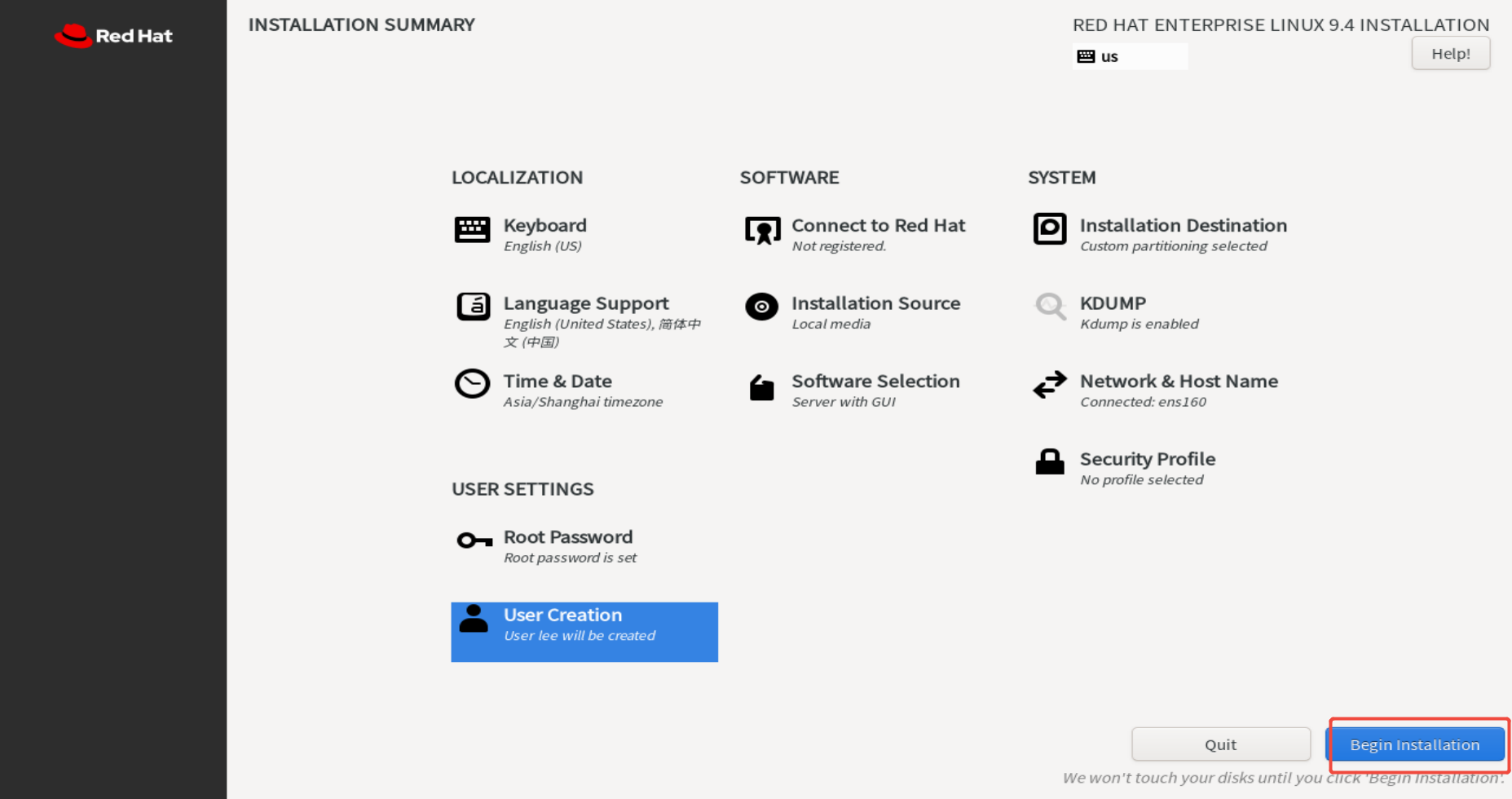Open the Installation Source disc icon
Screen dimensions: 1512x799
click(761, 307)
